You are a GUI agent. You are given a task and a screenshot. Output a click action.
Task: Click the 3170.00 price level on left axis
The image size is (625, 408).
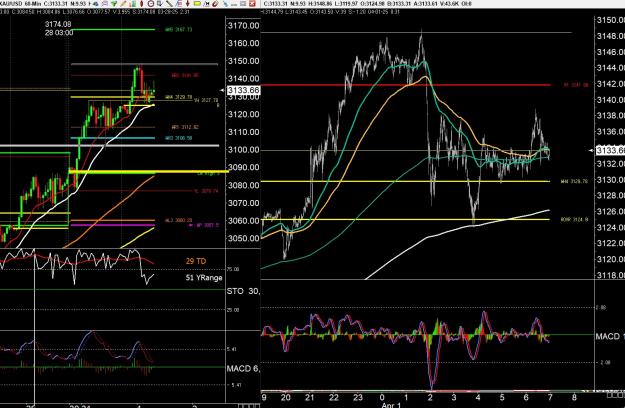pyautogui.click(x=243, y=26)
